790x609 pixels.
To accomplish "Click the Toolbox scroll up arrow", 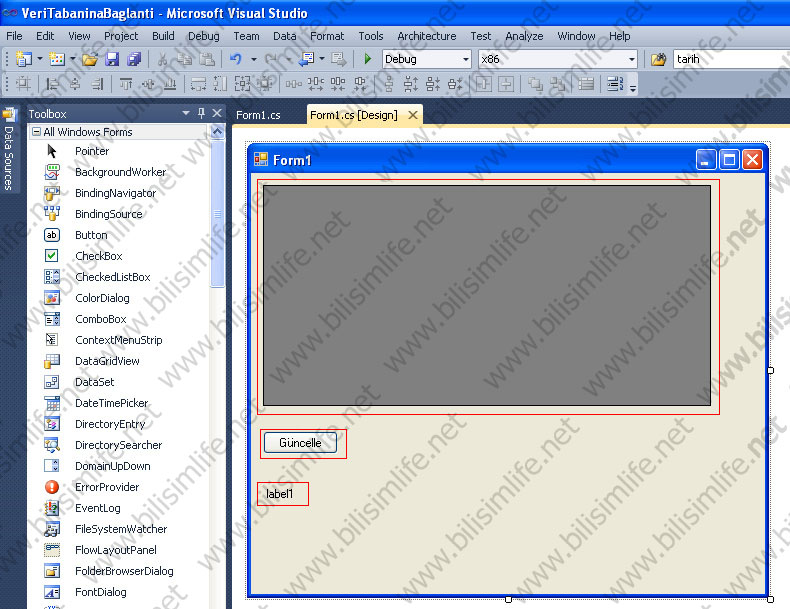I will (217, 132).
